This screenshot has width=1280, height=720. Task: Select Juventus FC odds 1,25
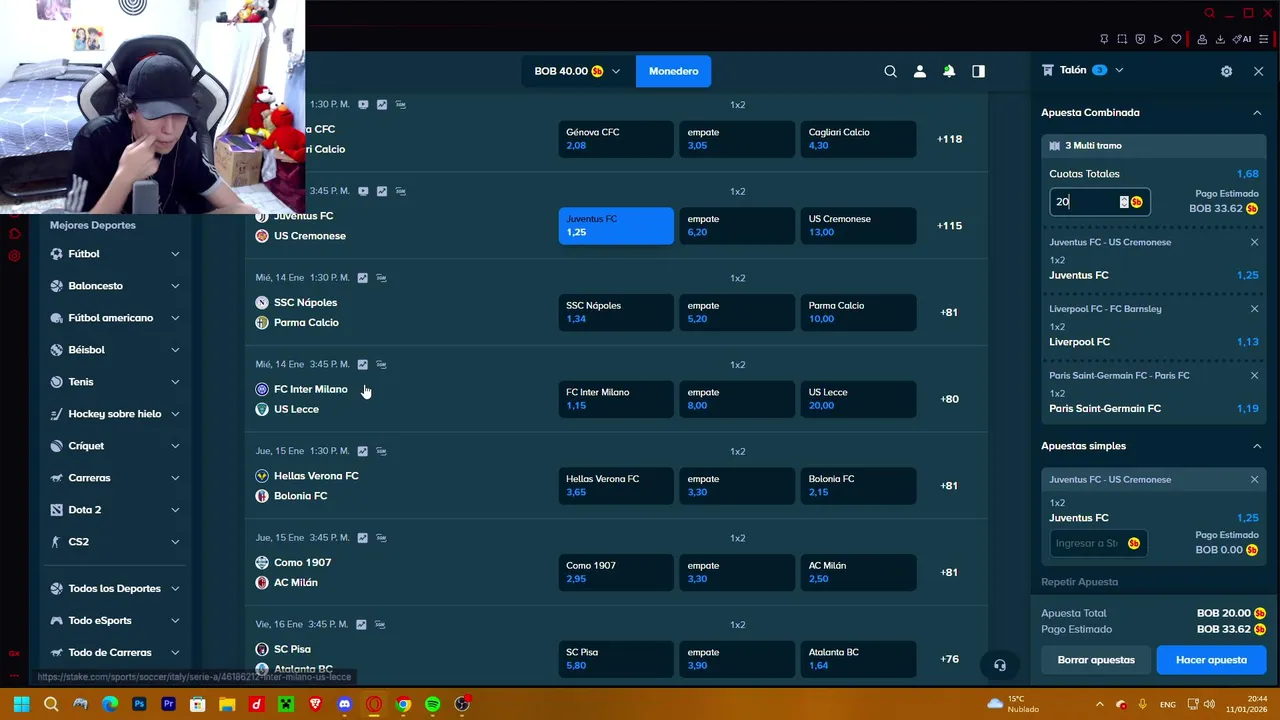click(616, 226)
